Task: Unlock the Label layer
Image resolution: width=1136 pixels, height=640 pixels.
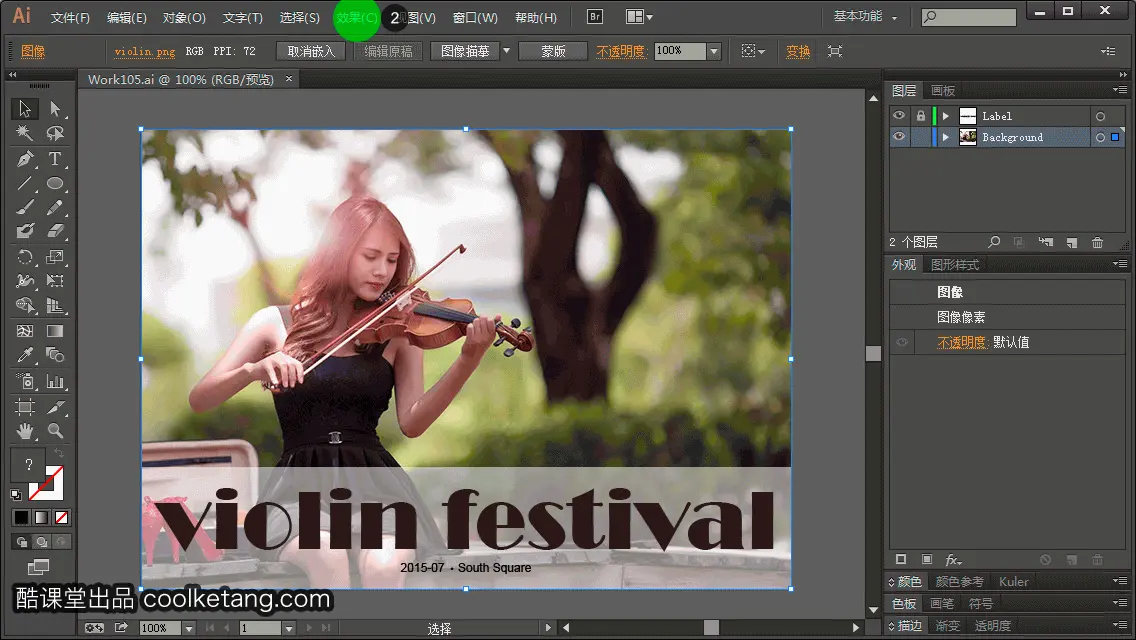Action: tap(921, 116)
